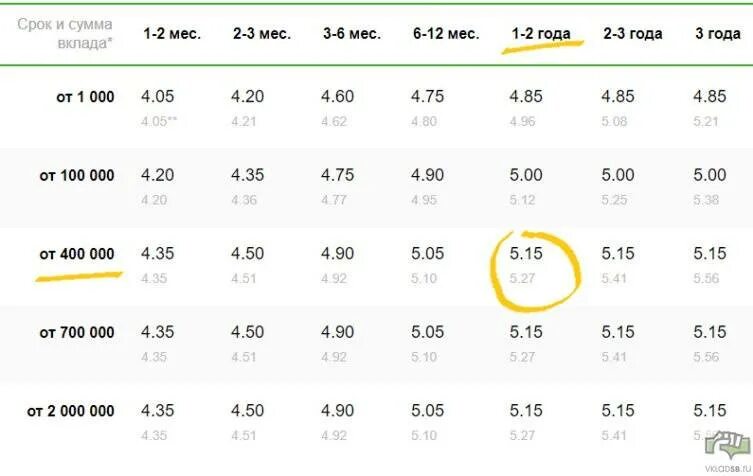This screenshot has width=753, height=476.
Task: Click the 5.00 rate in 1-2 года column
Action: pos(526,175)
